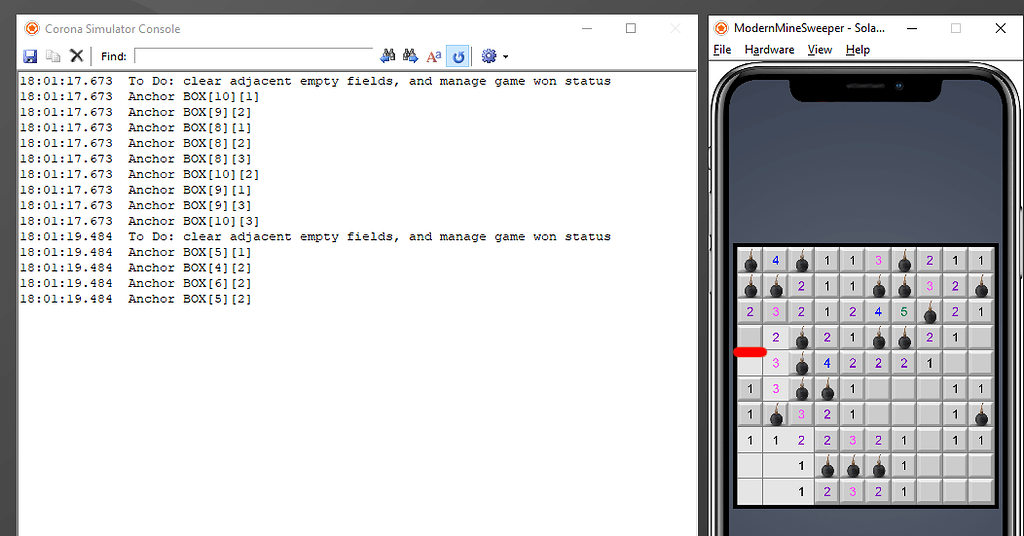Open the Hardware menu
Screen dimensions: 1024x536
[x=769, y=50]
